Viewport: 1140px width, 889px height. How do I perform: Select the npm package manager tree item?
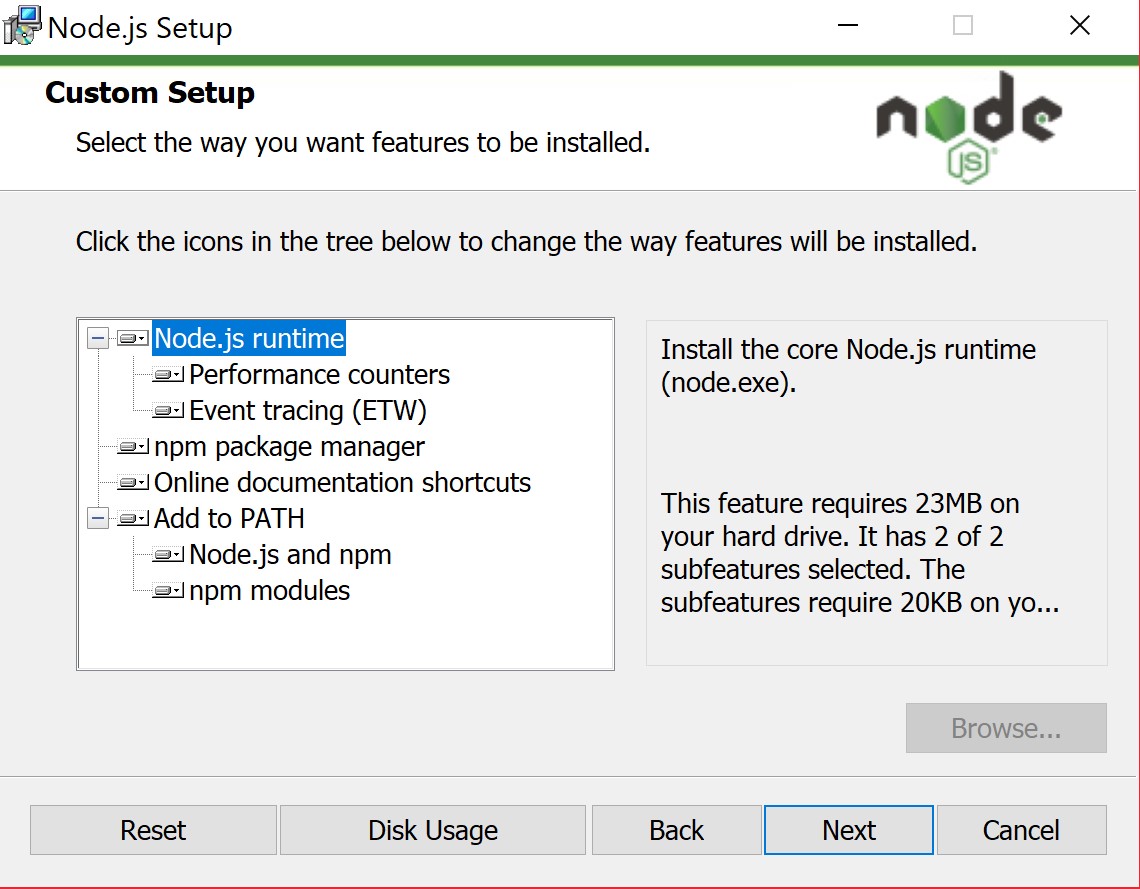coord(289,447)
